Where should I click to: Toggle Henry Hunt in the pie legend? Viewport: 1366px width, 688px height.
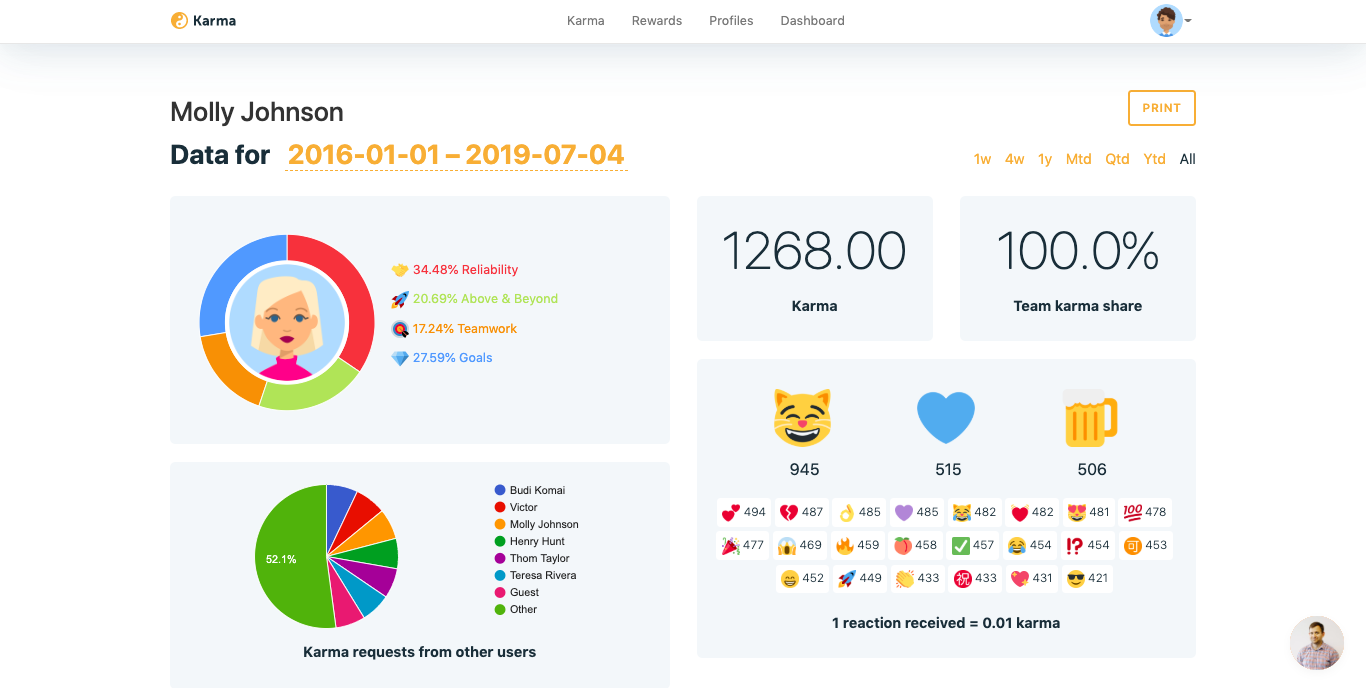click(x=530, y=541)
